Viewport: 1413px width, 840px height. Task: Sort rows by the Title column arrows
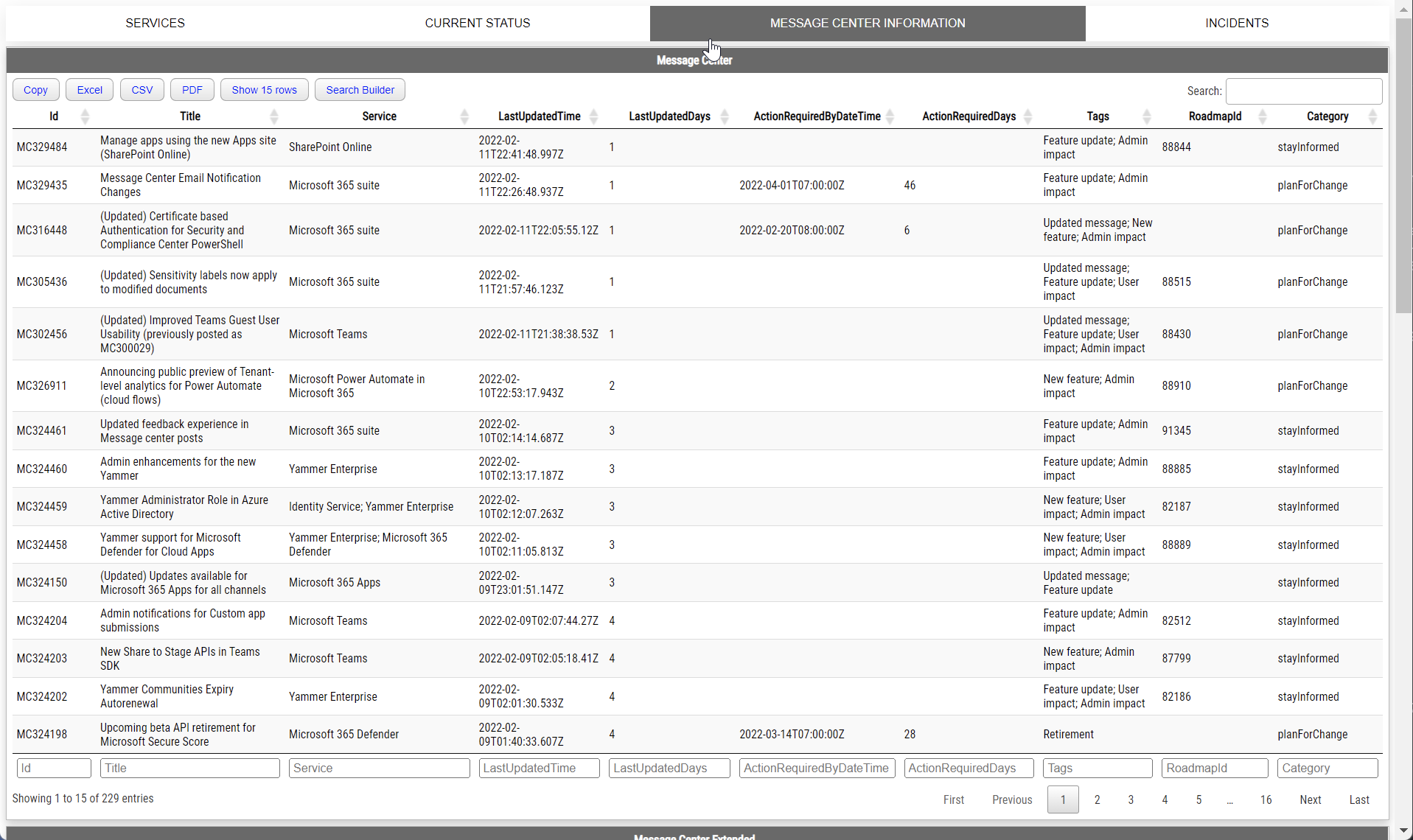tap(273, 116)
